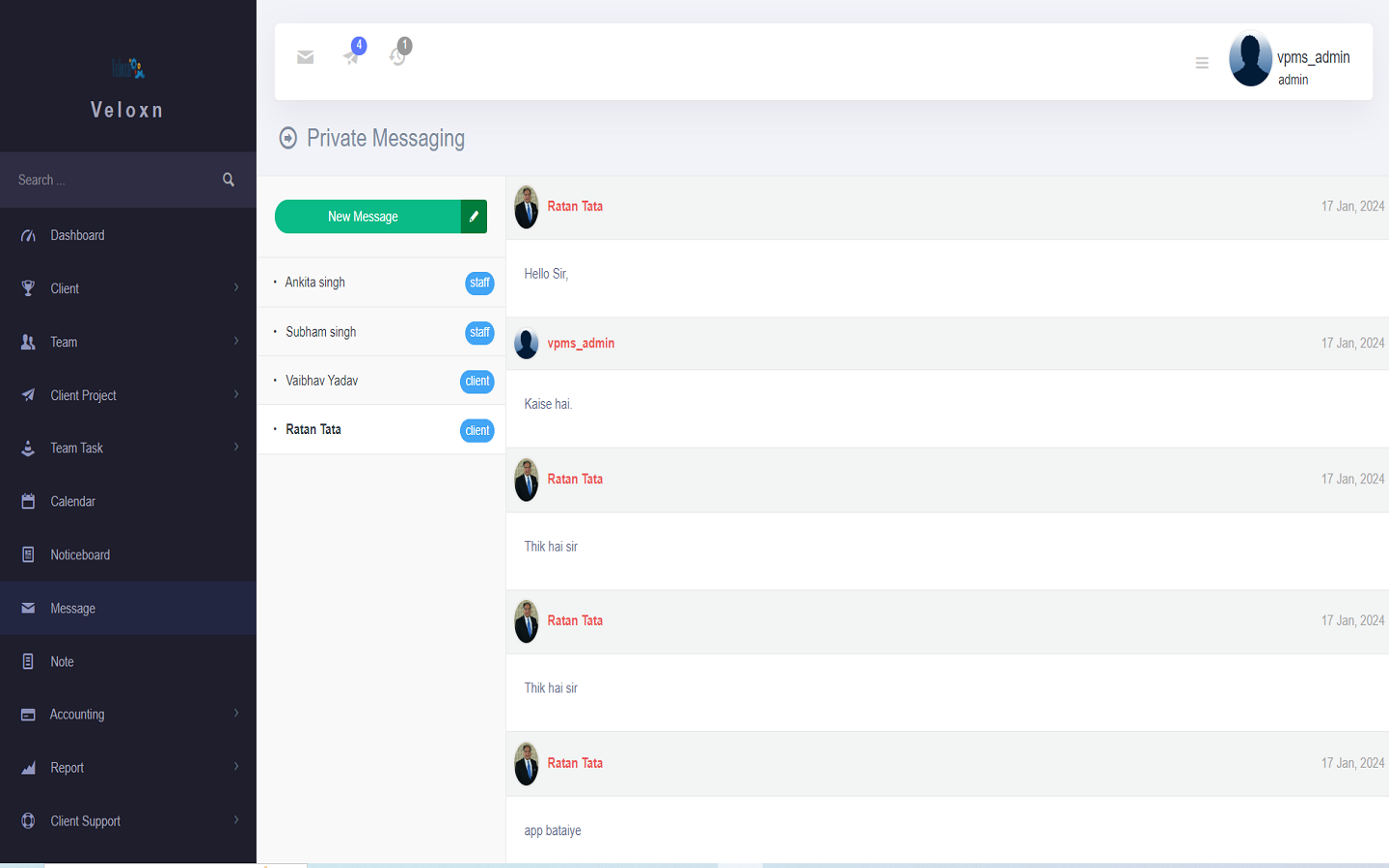This screenshot has width=1389, height=868.
Task: Open Client Support from the sidebar
Action: [x=85, y=821]
